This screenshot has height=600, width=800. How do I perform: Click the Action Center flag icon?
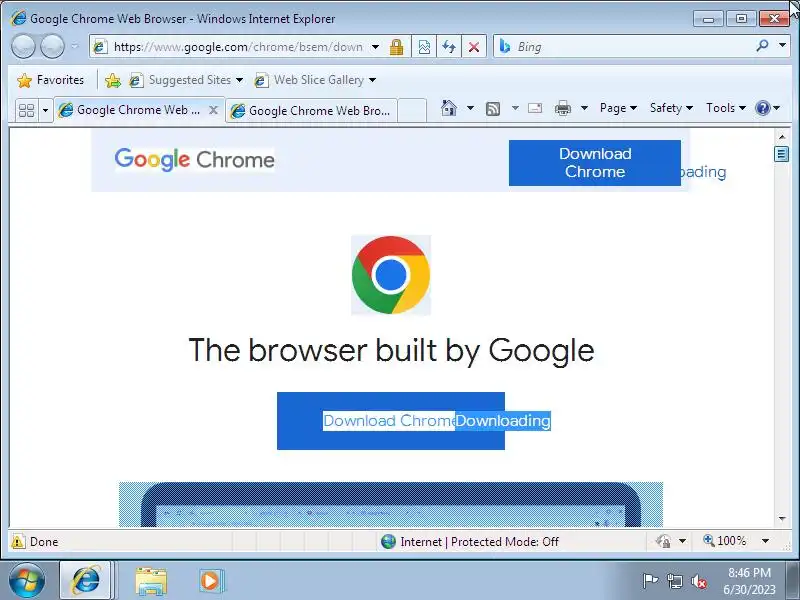tap(650, 581)
